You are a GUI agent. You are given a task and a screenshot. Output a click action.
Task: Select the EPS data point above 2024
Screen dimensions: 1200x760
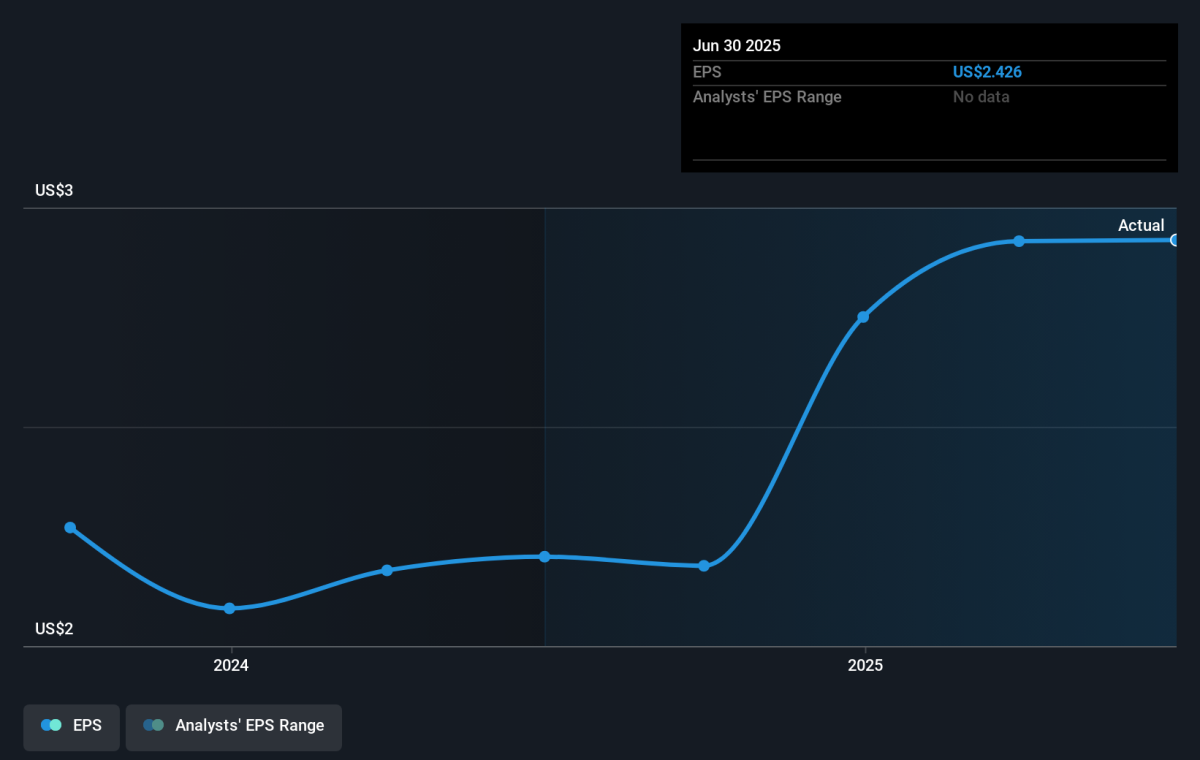point(229,608)
